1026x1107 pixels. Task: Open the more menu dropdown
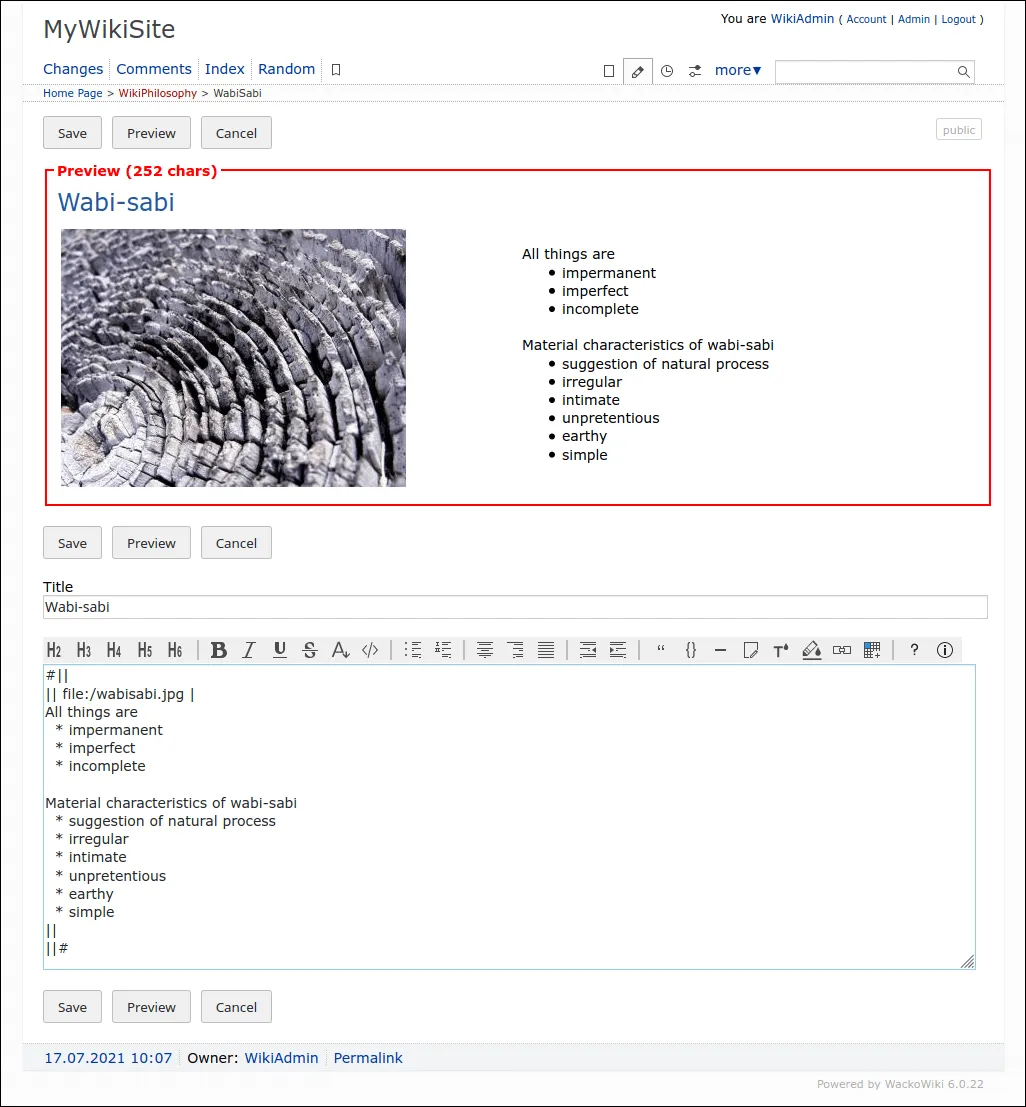click(737, 70)
